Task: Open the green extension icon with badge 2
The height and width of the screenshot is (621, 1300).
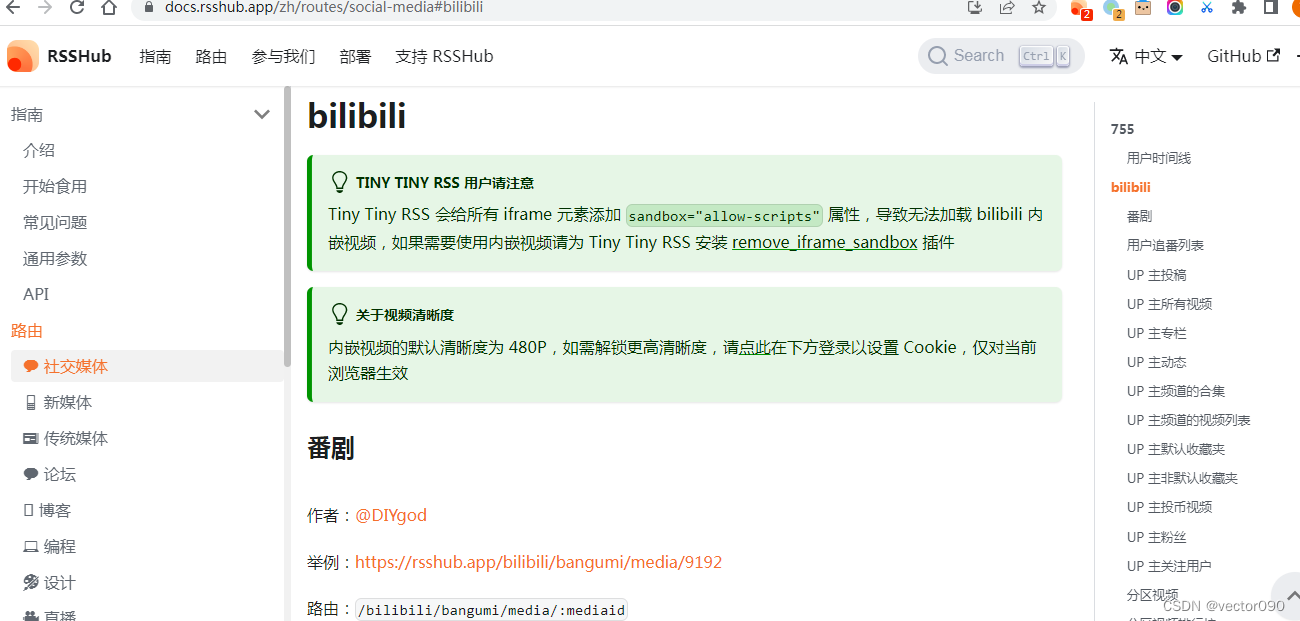Action: pos(1112,9)
